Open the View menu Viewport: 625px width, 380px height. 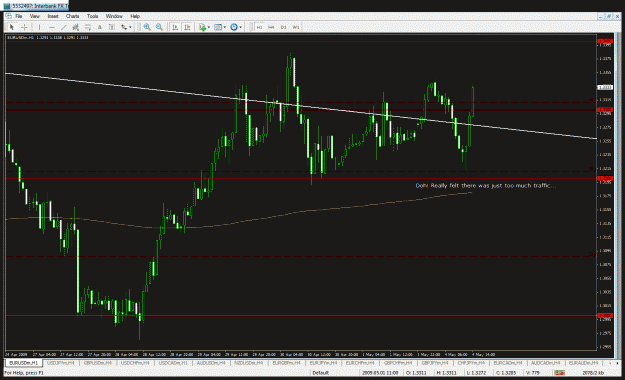pos(35,16)
